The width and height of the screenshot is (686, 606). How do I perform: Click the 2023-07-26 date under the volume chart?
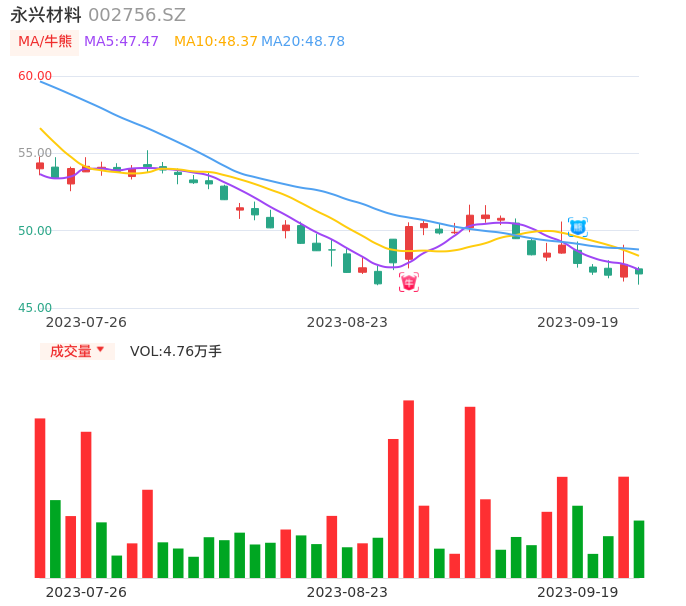pos(86,592)
